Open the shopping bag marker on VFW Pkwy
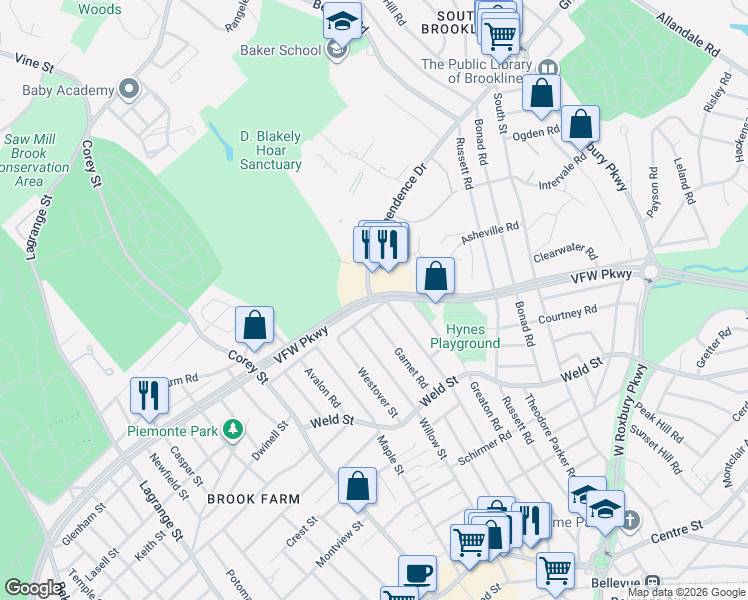This screenshot has height=600, width=748. point(435,276)
